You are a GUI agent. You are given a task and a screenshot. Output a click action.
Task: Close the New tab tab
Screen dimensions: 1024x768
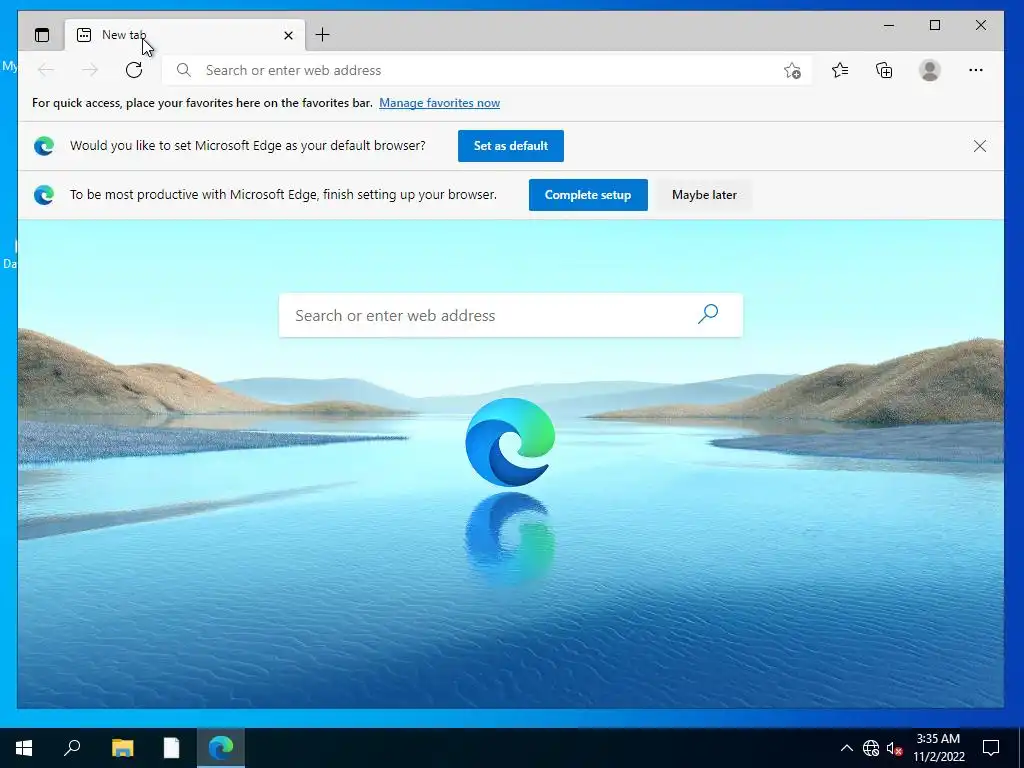(x=288, y=35)
